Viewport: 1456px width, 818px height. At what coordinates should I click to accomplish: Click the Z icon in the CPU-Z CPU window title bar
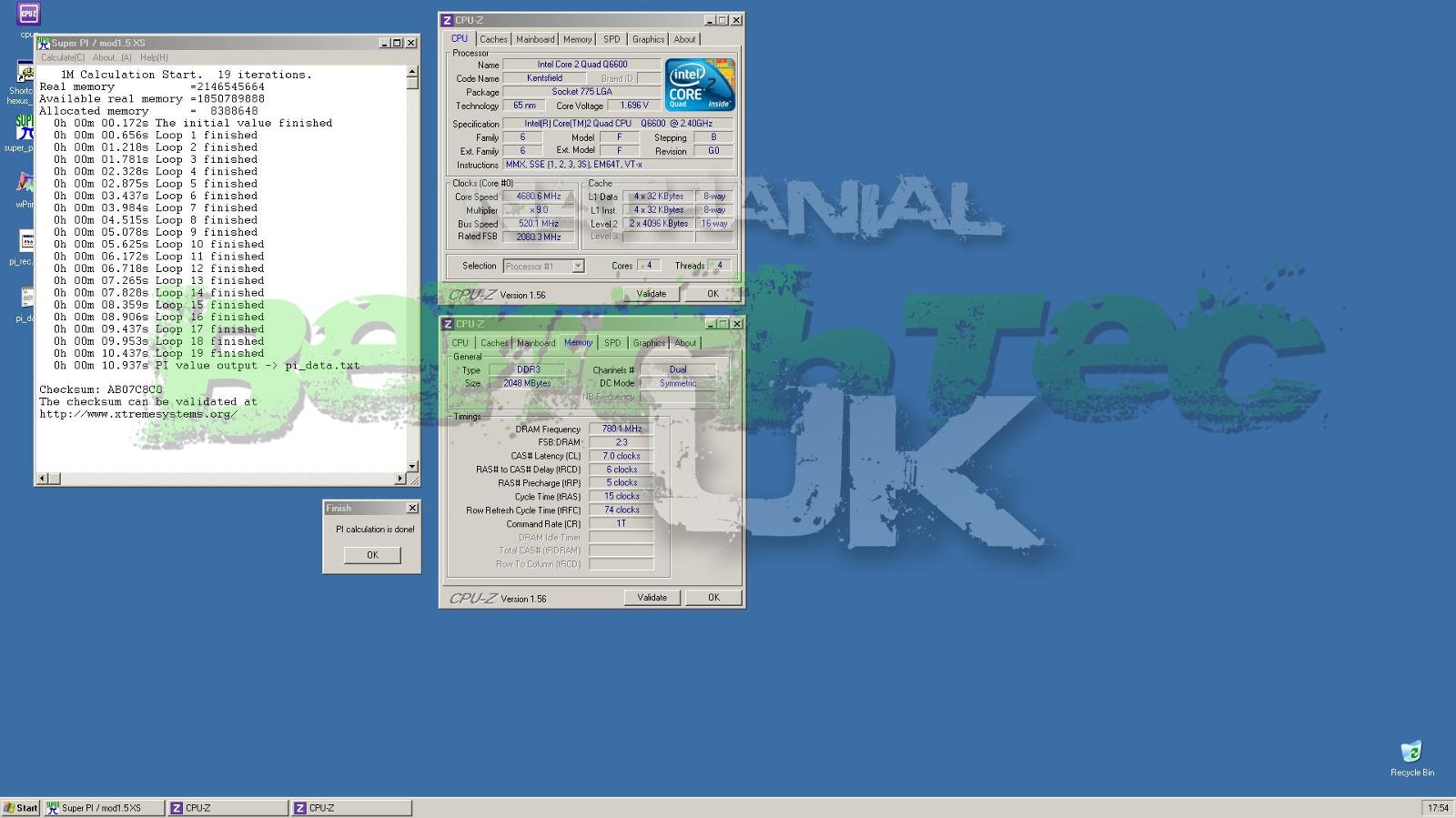click(447, 20)
